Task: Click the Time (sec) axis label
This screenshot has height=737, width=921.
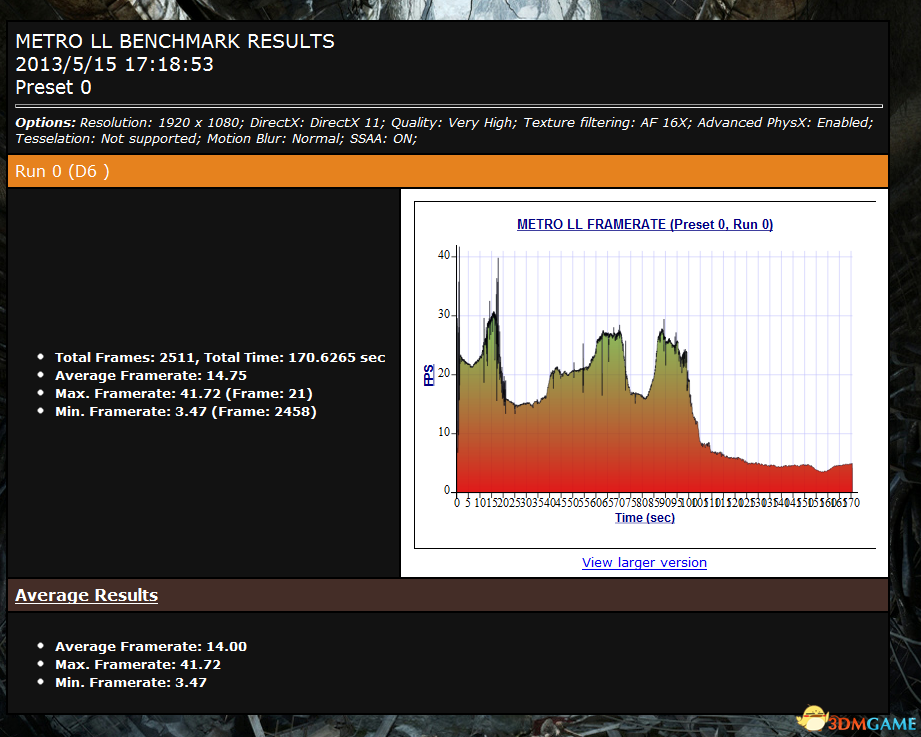Action: (x=644, y=518)
